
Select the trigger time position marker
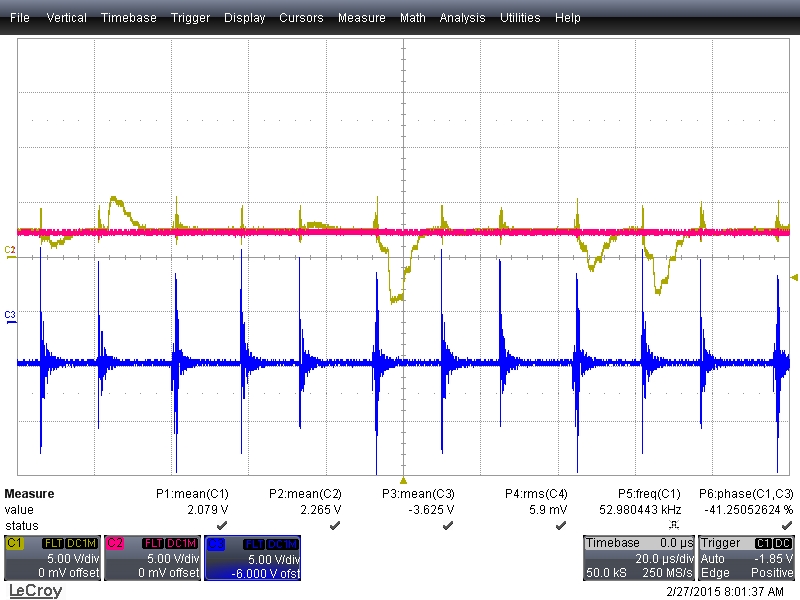tap(403, 481)
